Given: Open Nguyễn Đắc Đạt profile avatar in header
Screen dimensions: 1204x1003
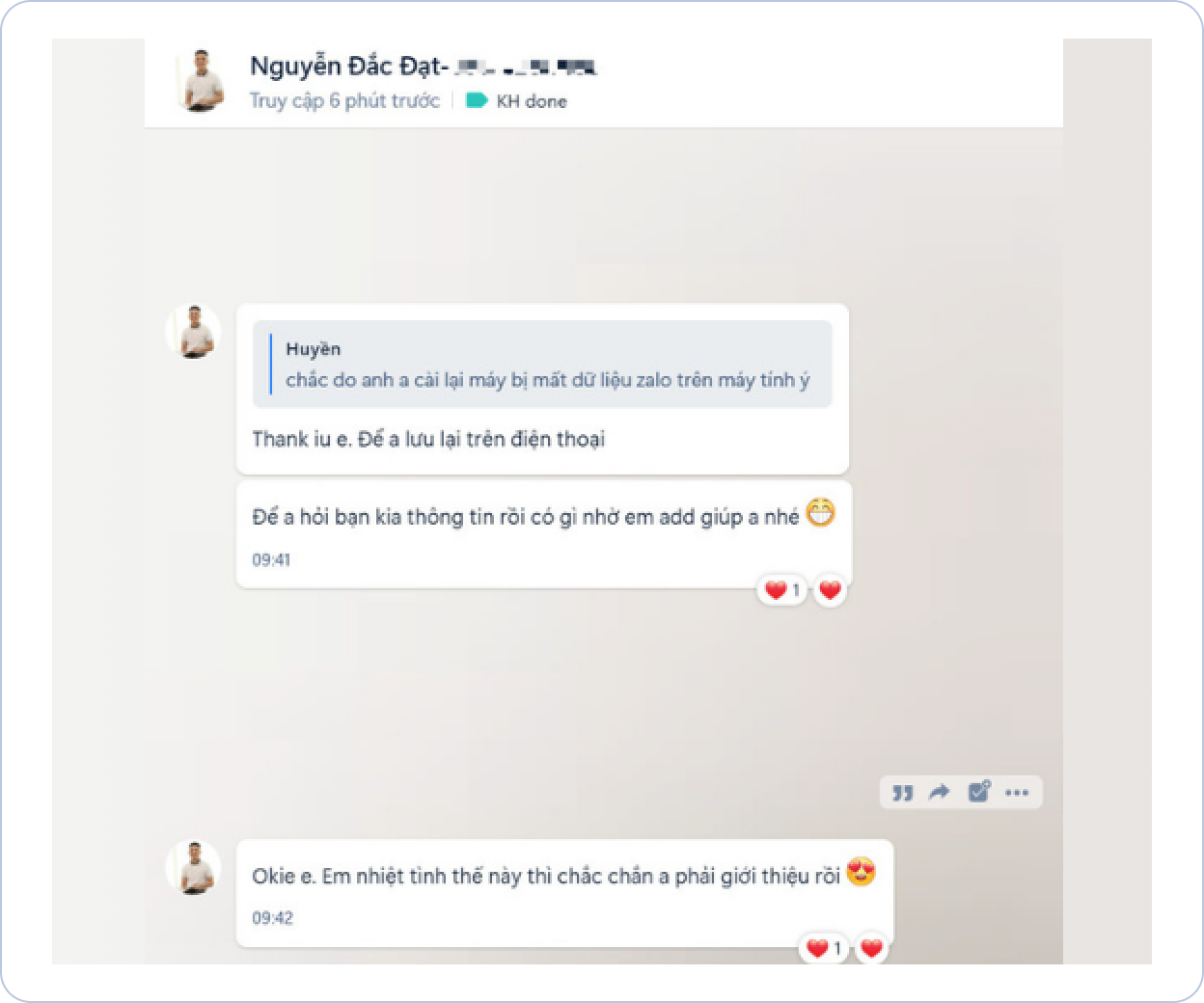Looking at the screenshot, I should coord(201,81).
